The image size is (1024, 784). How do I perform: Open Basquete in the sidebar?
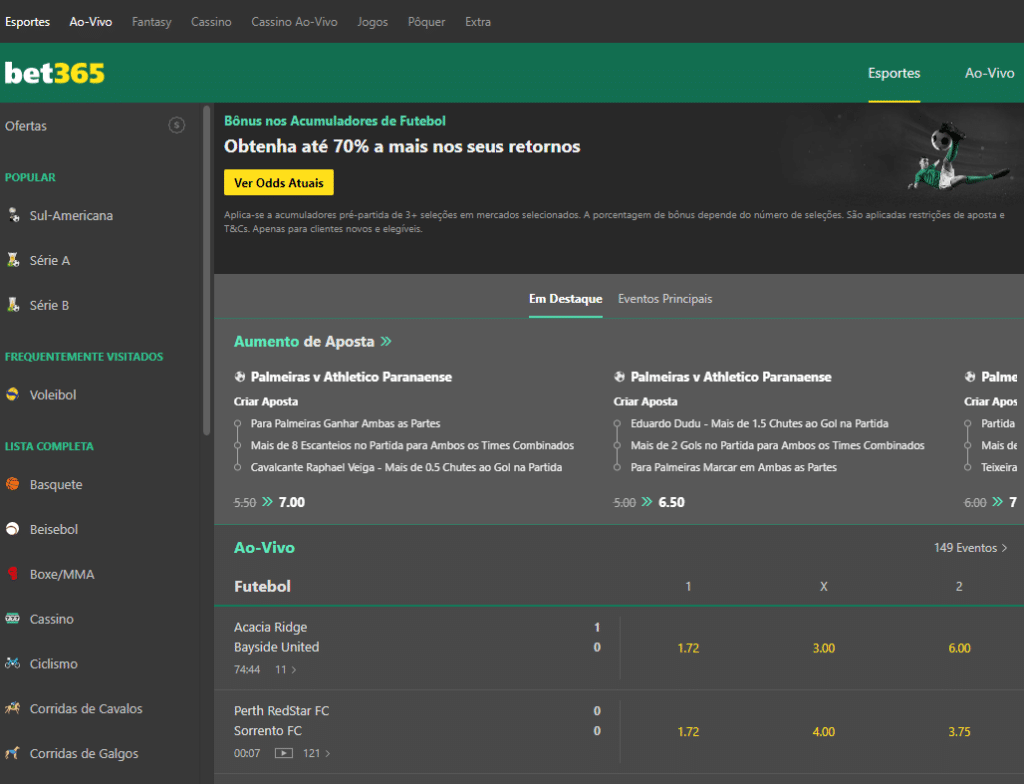click(x=98, y=484)
